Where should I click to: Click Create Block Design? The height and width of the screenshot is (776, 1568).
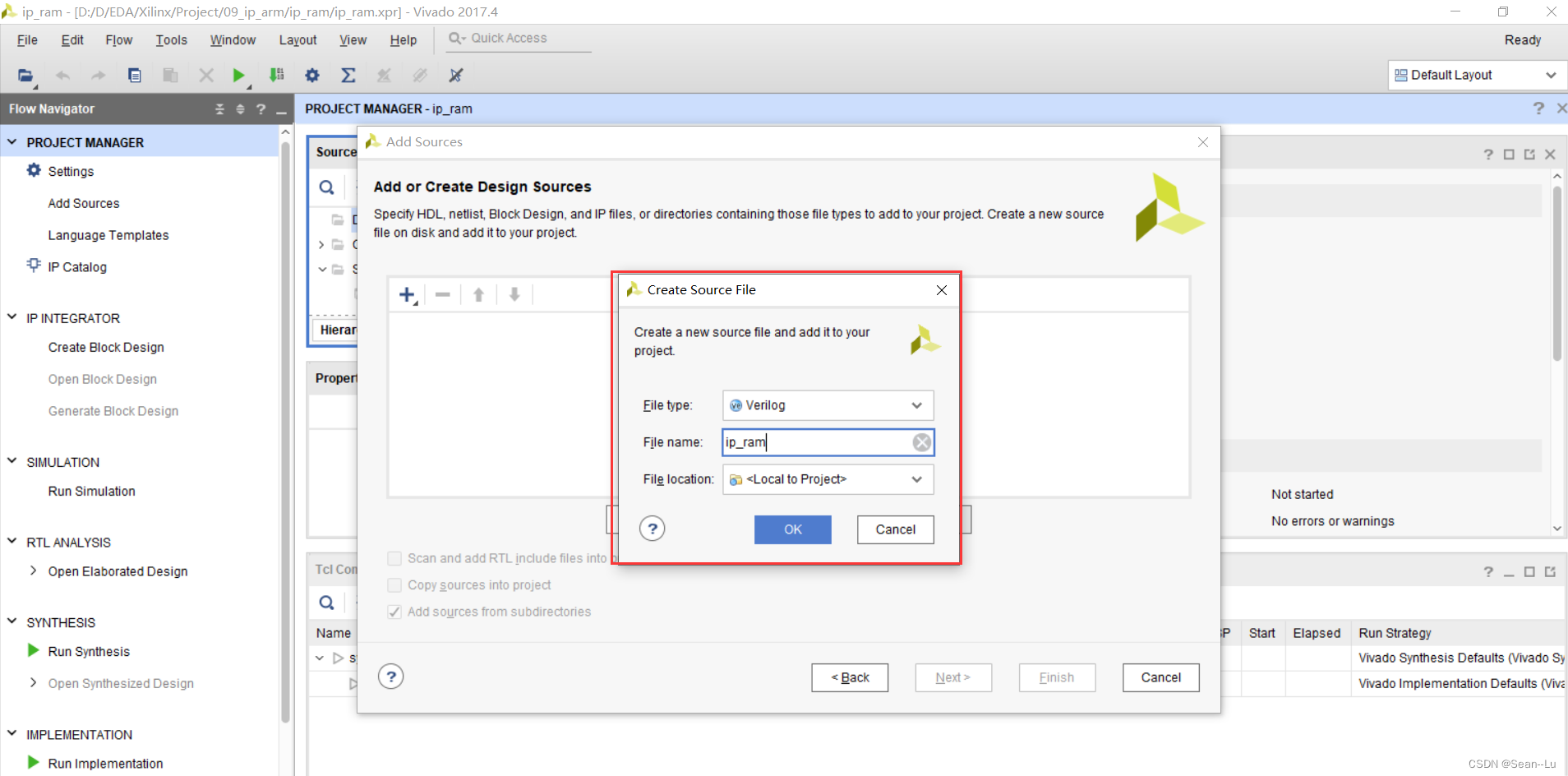106,347
